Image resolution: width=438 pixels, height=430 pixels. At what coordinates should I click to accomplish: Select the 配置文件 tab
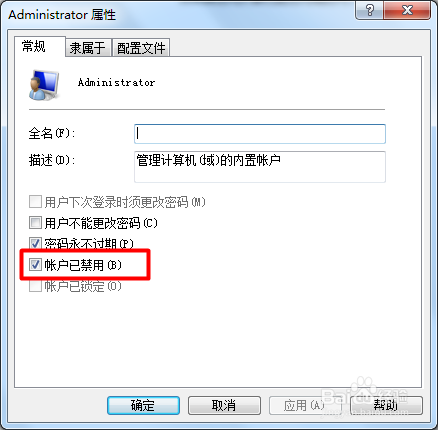pos(141,48)
